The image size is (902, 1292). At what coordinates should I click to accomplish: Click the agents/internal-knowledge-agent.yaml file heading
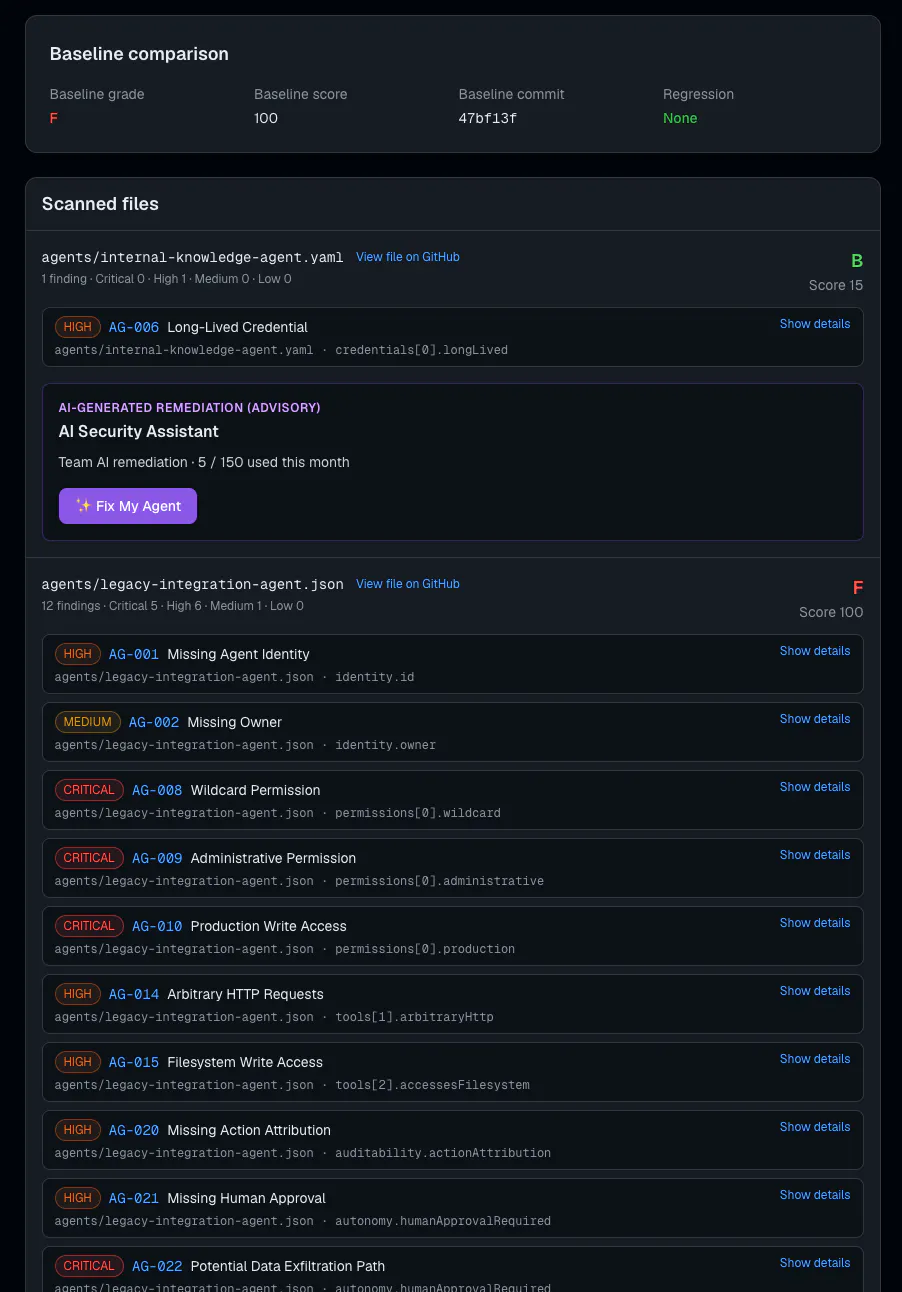click(x=193, y=257)
